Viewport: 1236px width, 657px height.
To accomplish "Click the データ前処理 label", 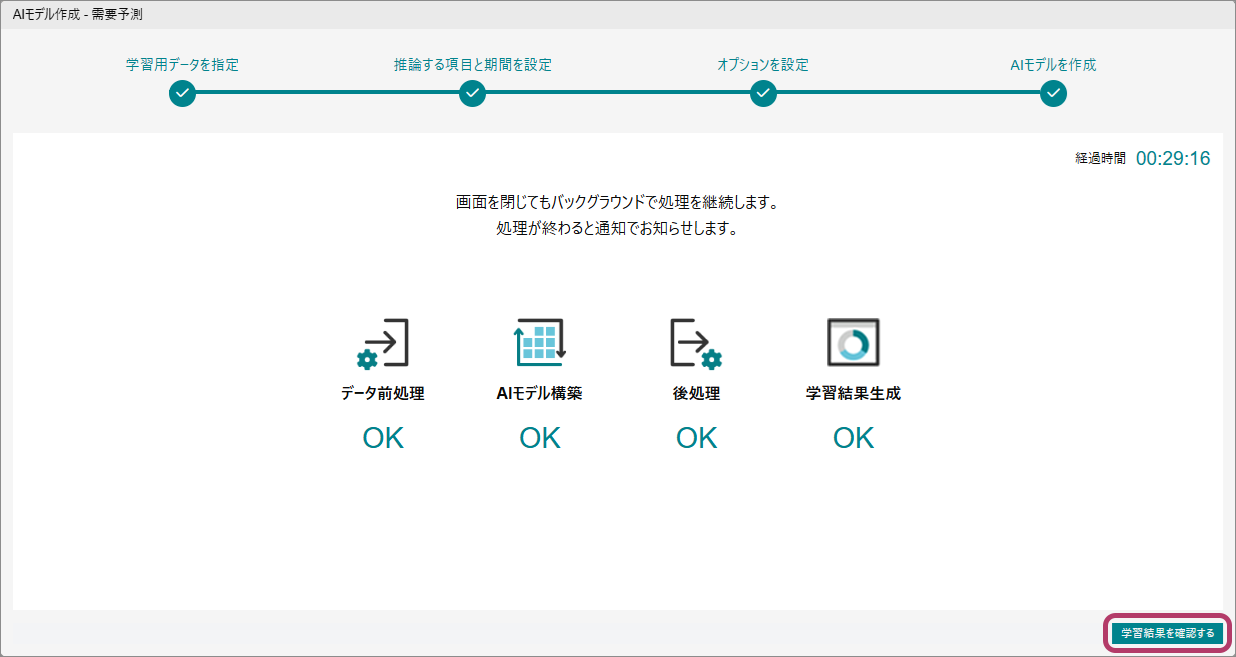I will [x=383, y=394].
